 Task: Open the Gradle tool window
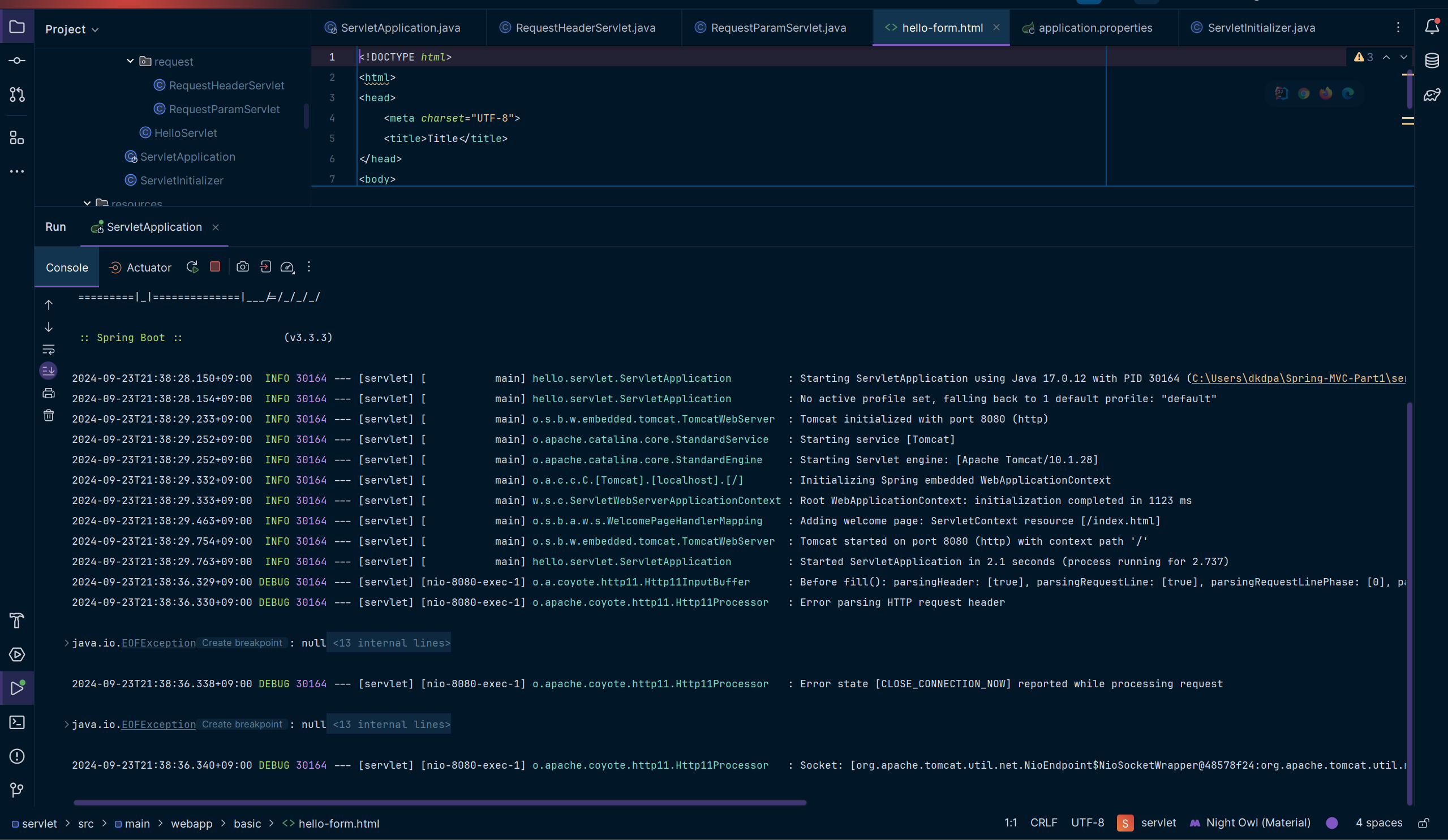click(x=1432, y=94)
